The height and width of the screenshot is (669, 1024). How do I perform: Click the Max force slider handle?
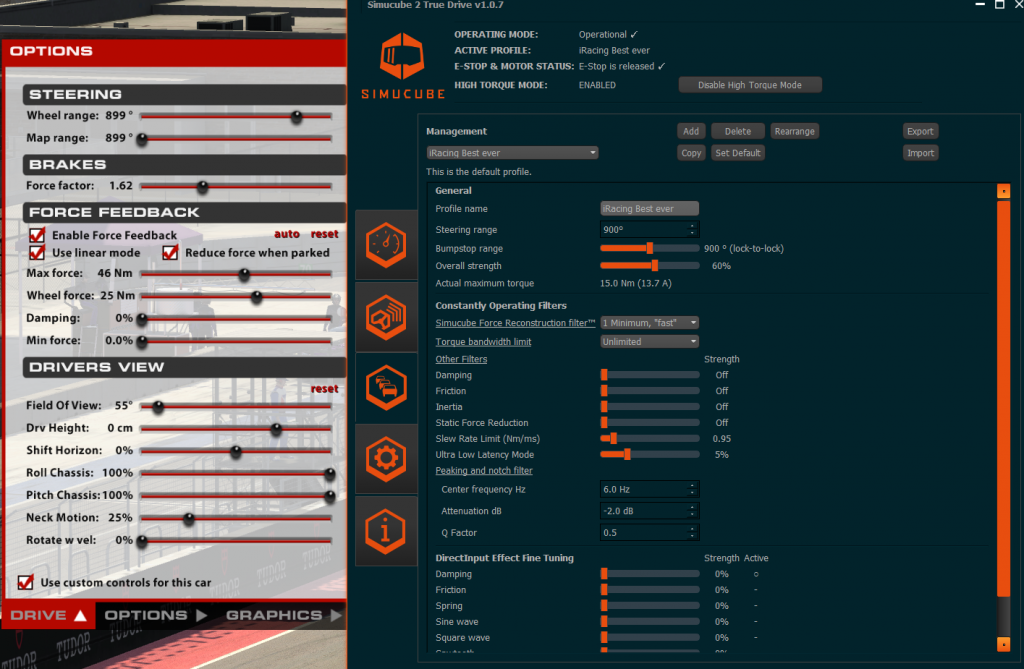(x=244, y=274)
